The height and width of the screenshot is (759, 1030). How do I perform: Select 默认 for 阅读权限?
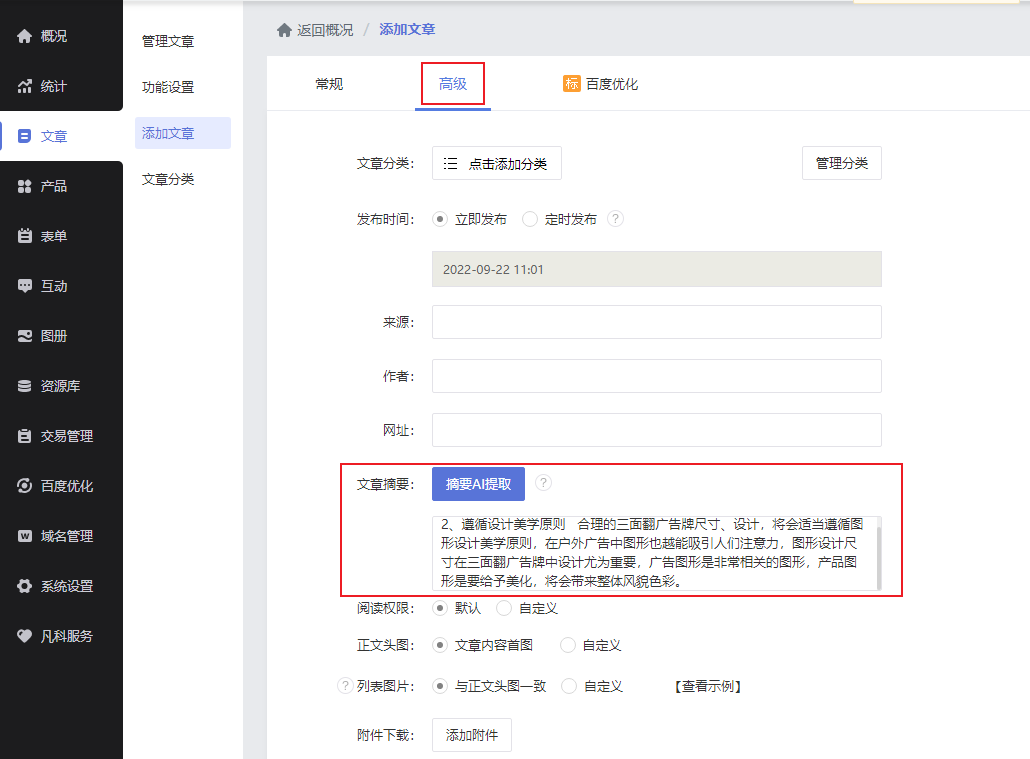(x=440, y=609)
